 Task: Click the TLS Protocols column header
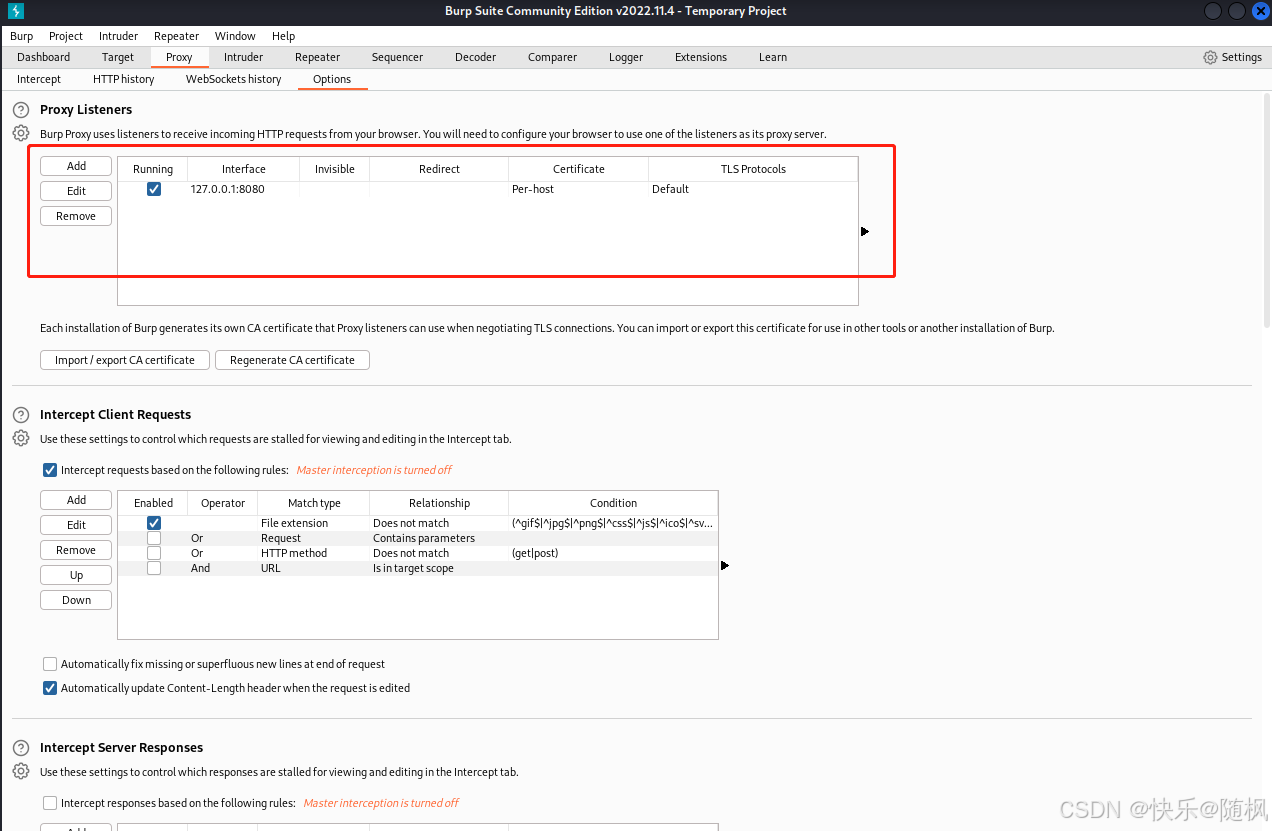753,169
